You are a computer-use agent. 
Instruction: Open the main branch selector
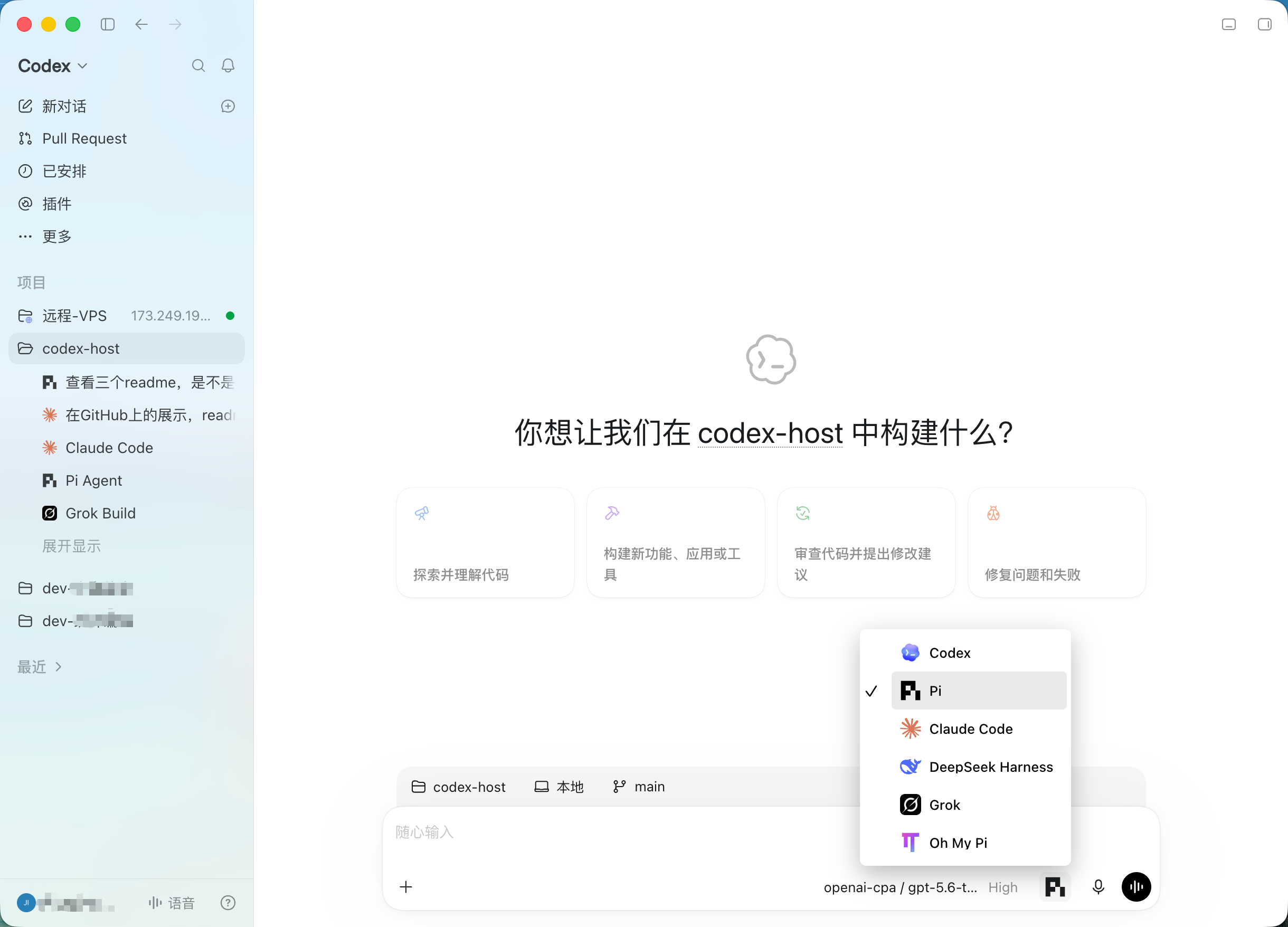(639, 787)
